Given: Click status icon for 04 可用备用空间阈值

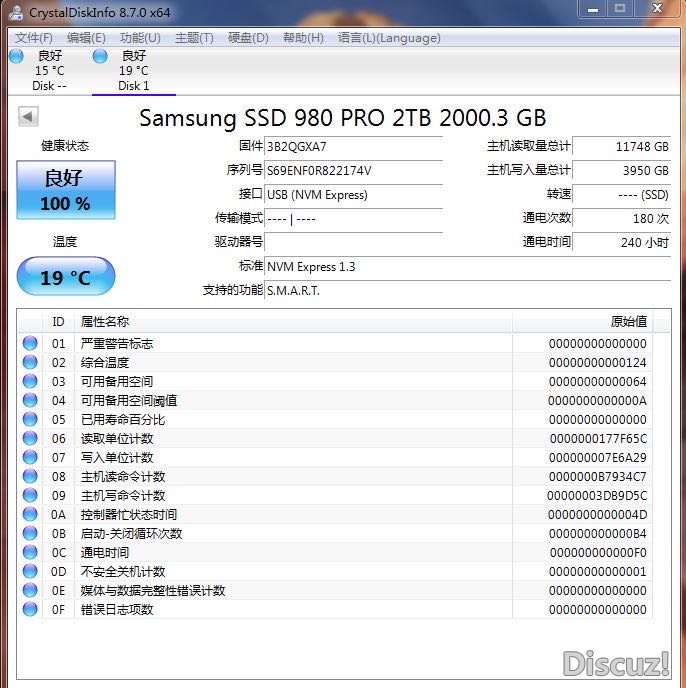Looking at the screenshot, I should [30, 400].
